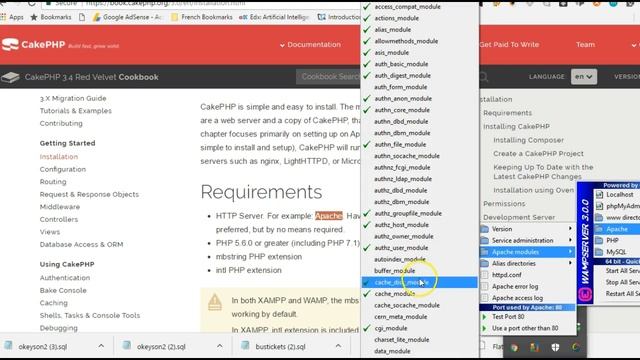Open the MySQL folder in WAMP menu
Screen dimensions: 640x360
click(617, 252)
